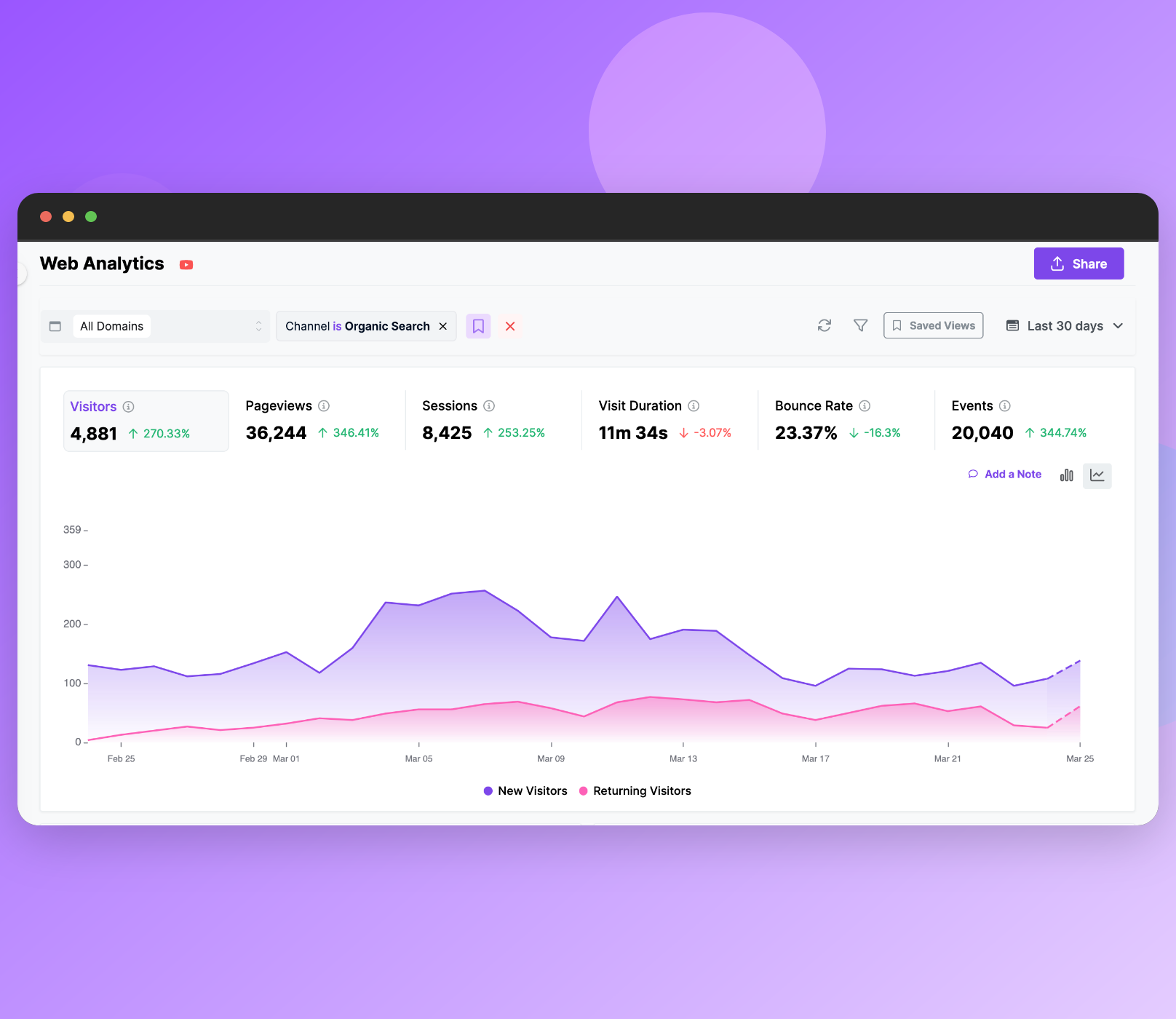Click the red video tutorial icon
This screenshot has height=1019, width=1176.
[186, 265]
